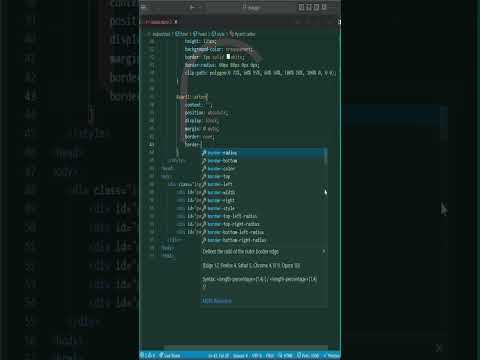The image size is (480, 360).
Task: Click the line and column status item
Action: coord(219,356)
